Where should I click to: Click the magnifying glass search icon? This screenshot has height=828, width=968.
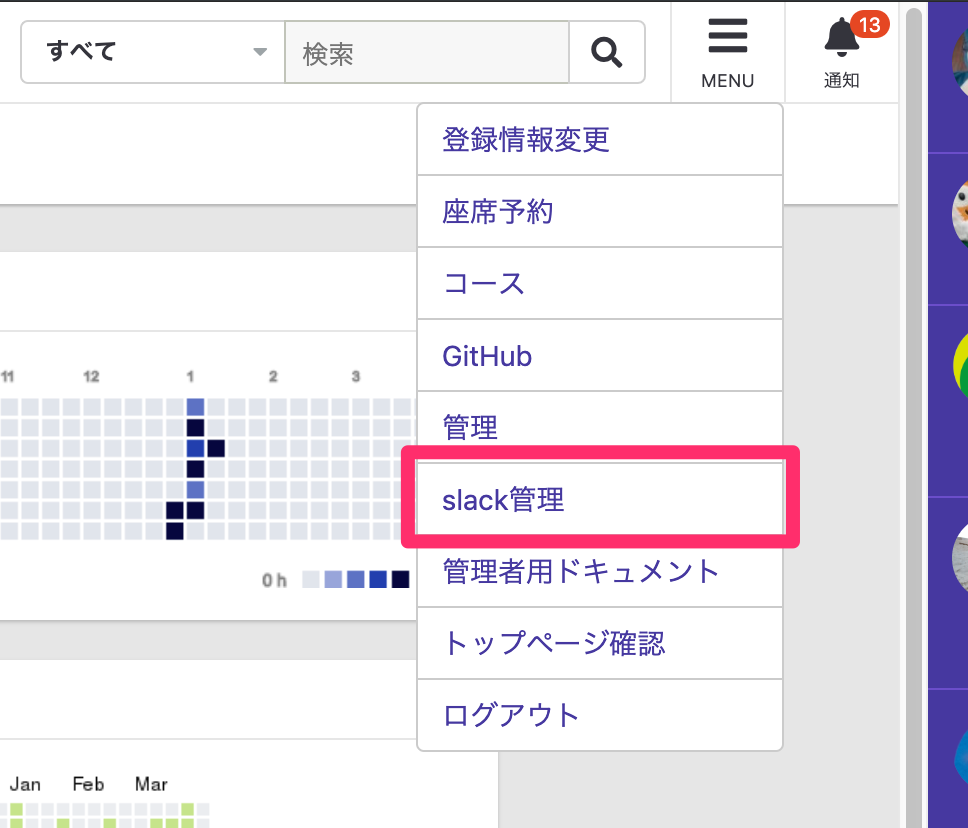coord(606,52)
